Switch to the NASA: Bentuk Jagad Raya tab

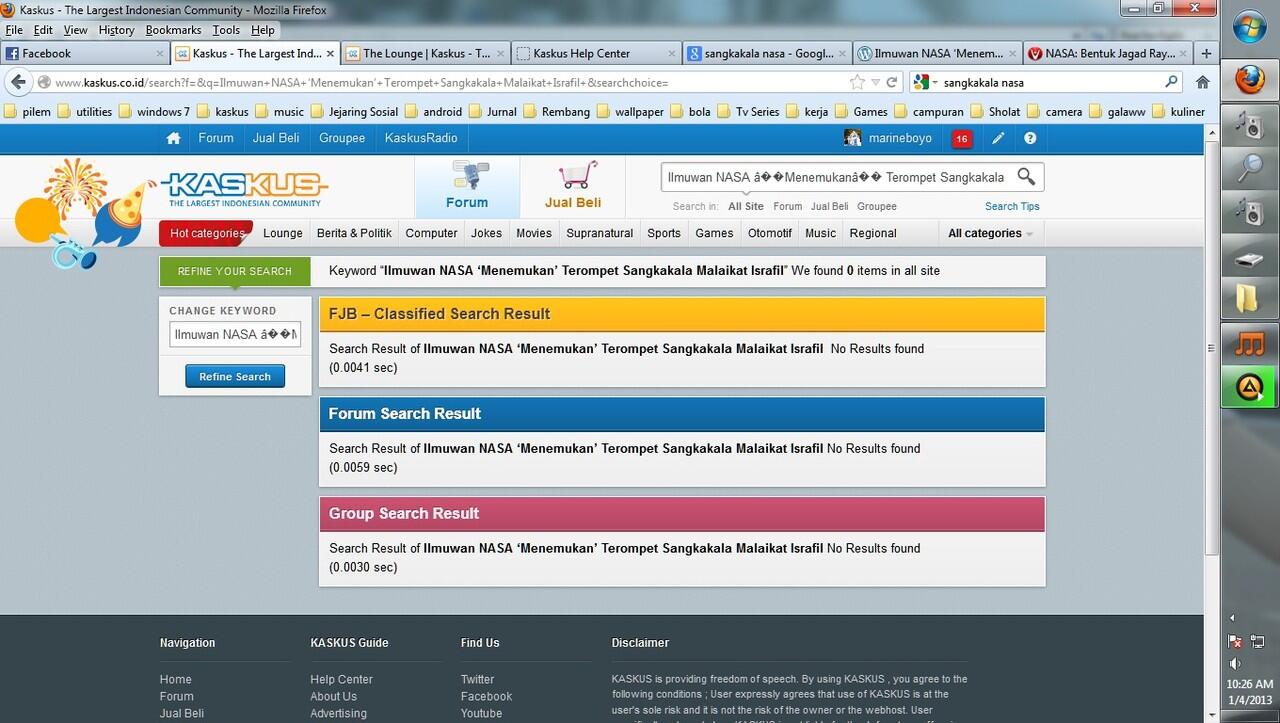click(1108, 53)
